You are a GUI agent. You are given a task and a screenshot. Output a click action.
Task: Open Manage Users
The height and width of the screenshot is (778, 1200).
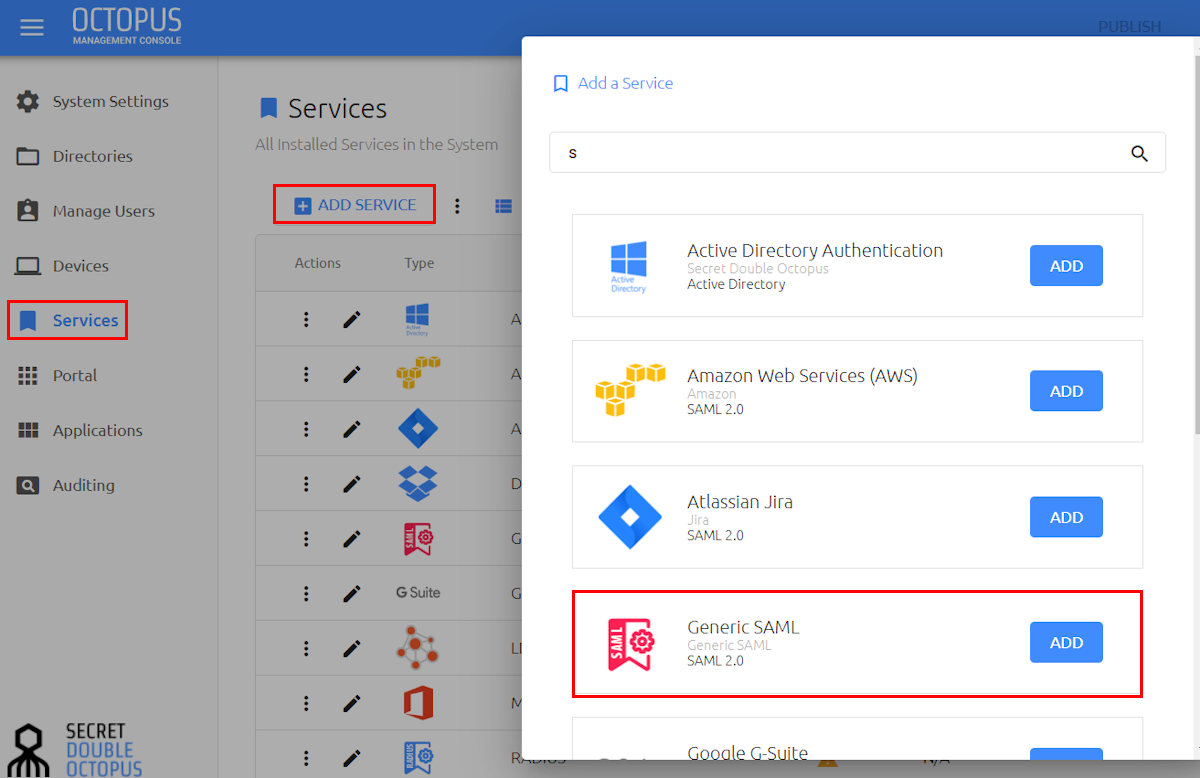[x=103, y=211]
